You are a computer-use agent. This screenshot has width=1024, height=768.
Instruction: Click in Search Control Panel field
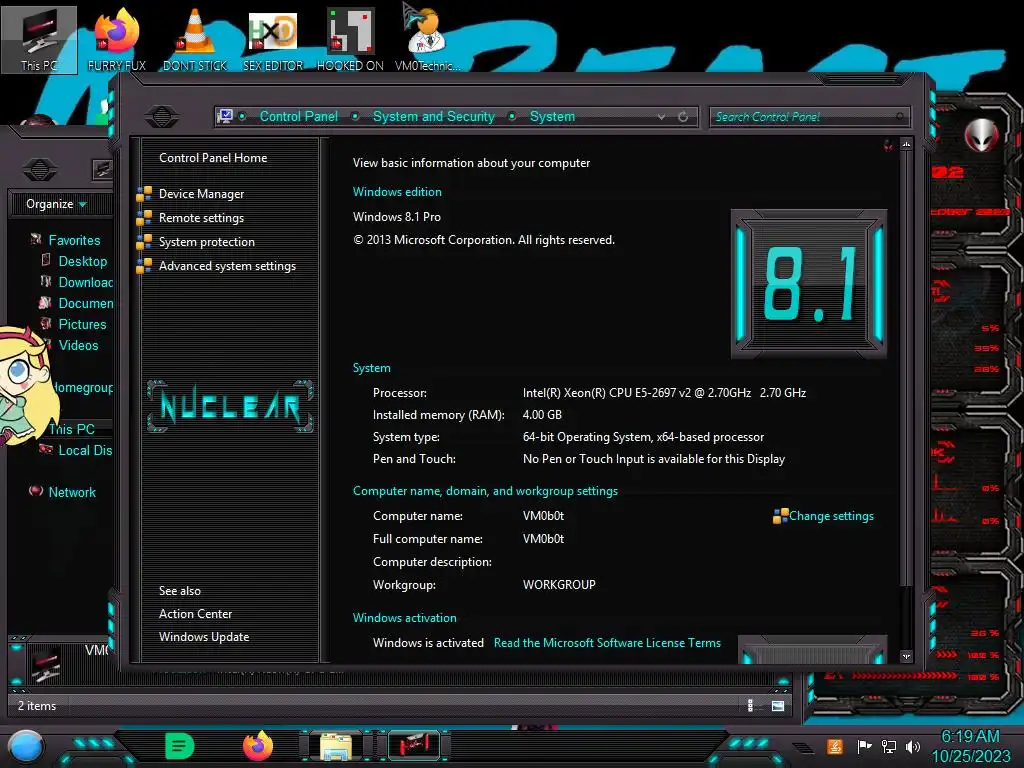pyautogui.click(x=808, y=117)
